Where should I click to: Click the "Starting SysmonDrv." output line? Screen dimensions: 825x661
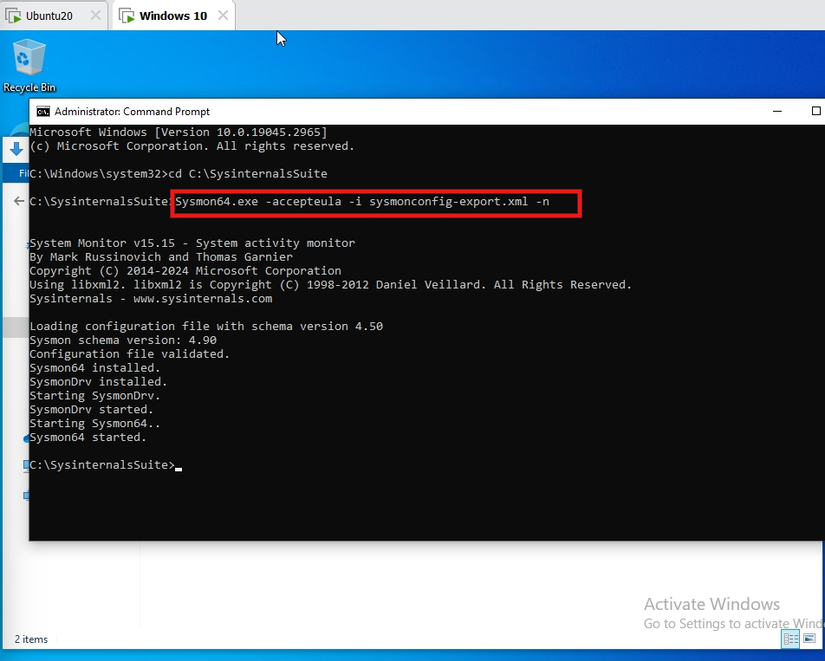(x=95, y=395)
